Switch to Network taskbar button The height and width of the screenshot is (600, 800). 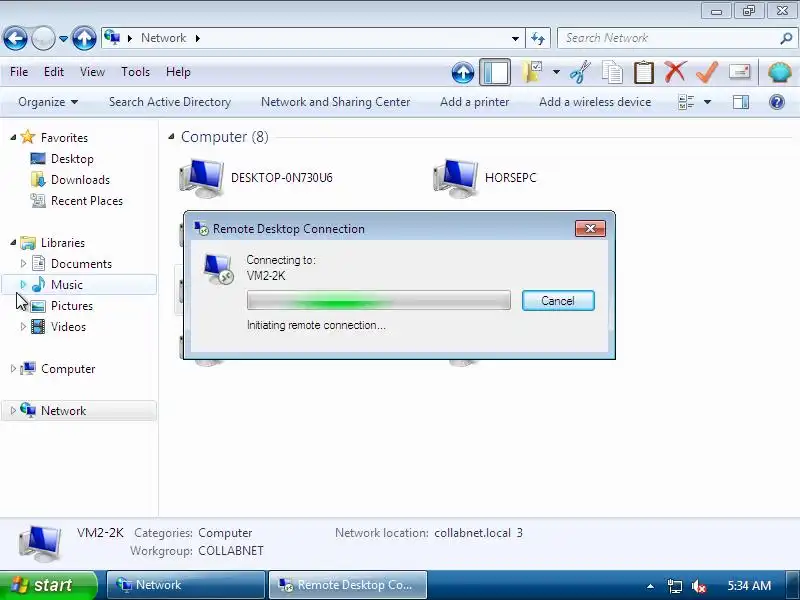coord(186,585)
